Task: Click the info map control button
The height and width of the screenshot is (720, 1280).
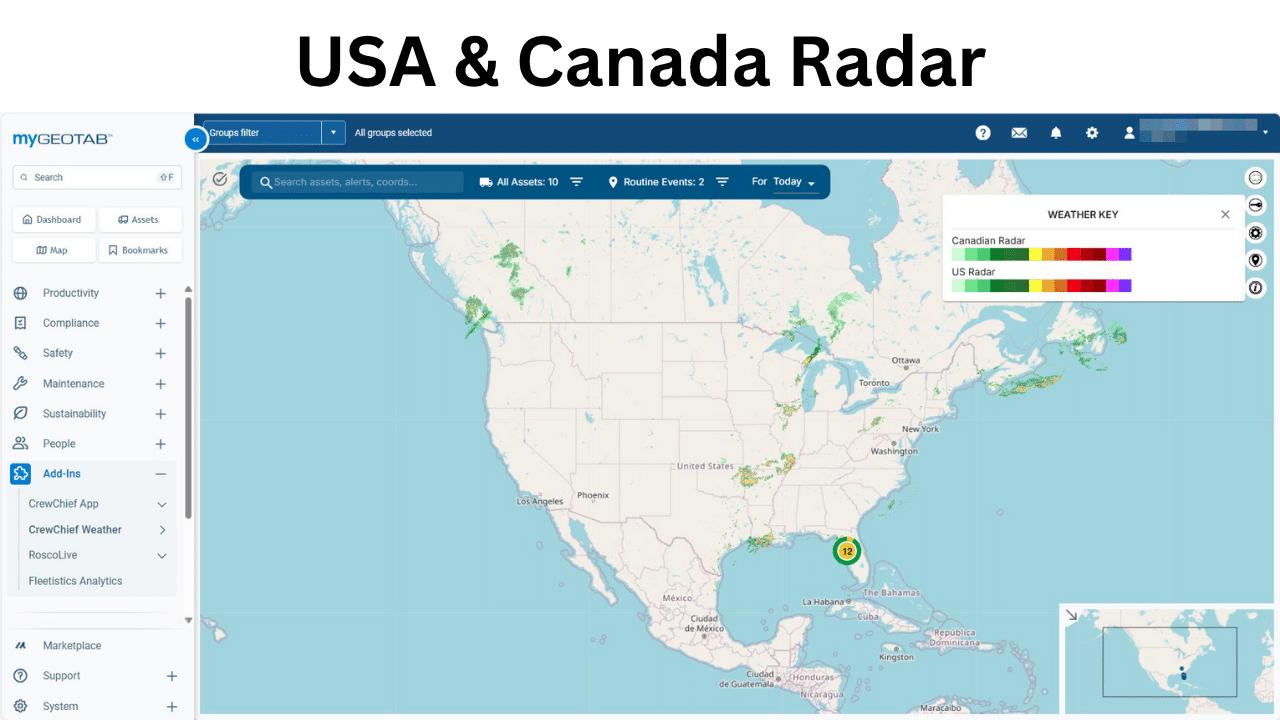Action: [x=1256, y=288]
